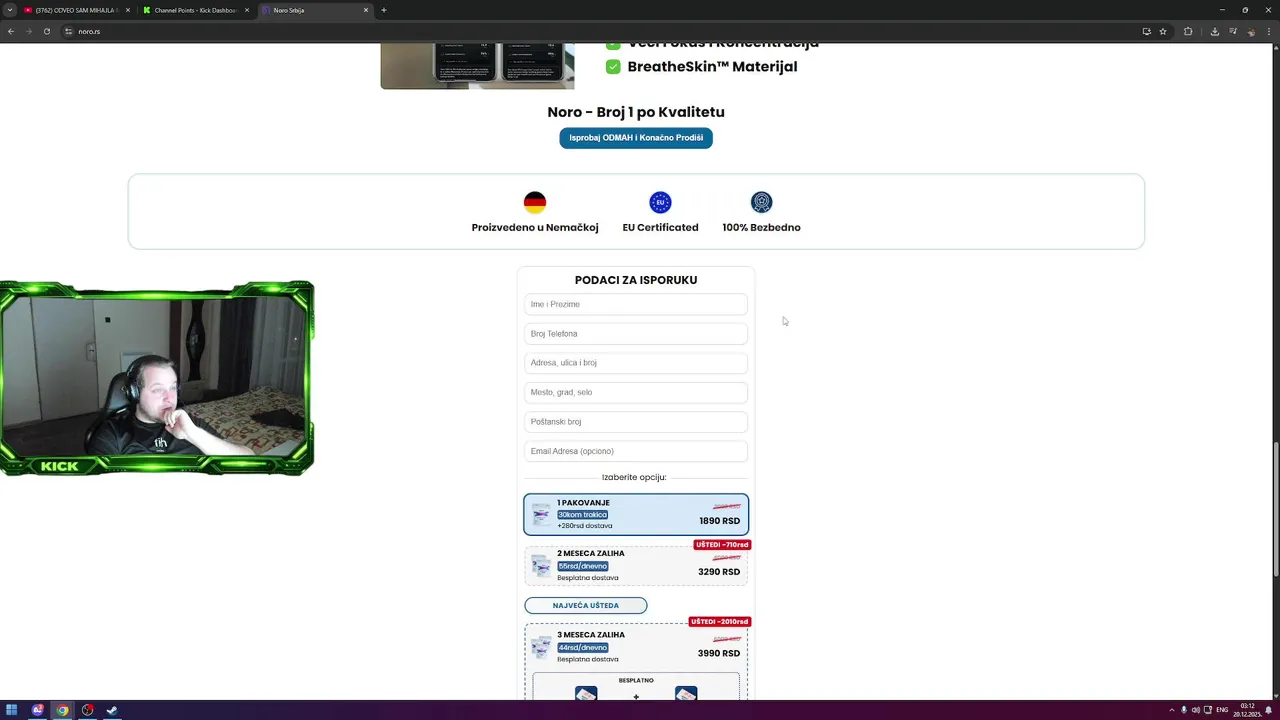Open the tab search dropdown arrow
Screen dimensions: 1280x720
tap(10, 10)
